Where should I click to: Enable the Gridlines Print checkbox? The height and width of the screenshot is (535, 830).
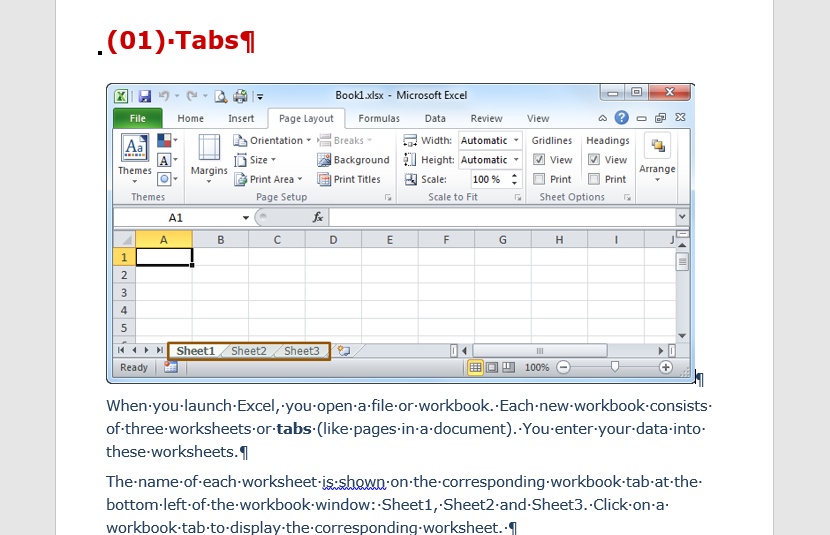539,179
